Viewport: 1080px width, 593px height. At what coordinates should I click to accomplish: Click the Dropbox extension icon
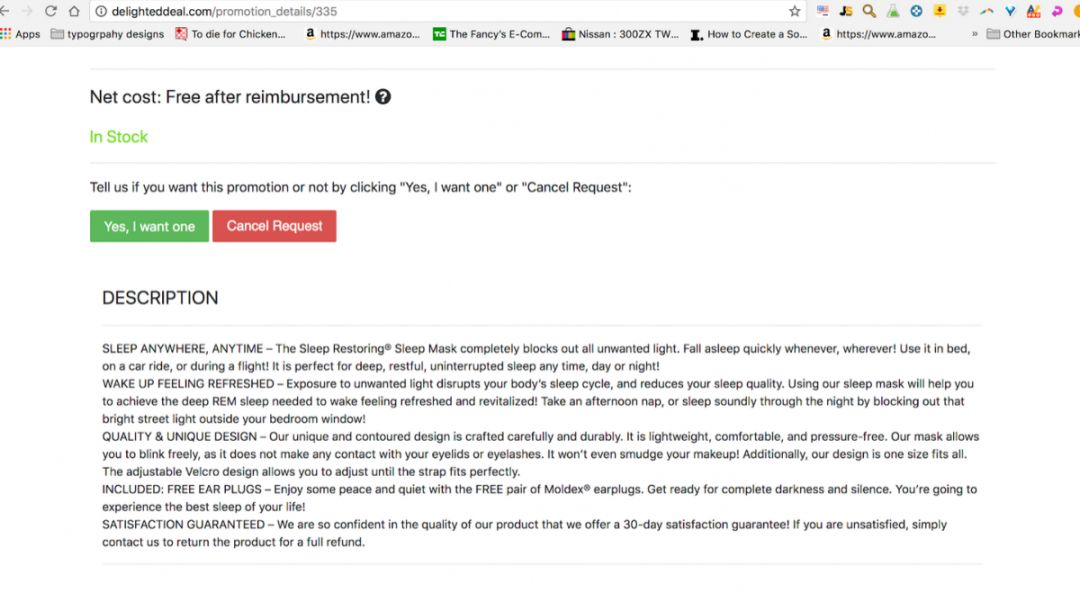click(x=963, y=11)
